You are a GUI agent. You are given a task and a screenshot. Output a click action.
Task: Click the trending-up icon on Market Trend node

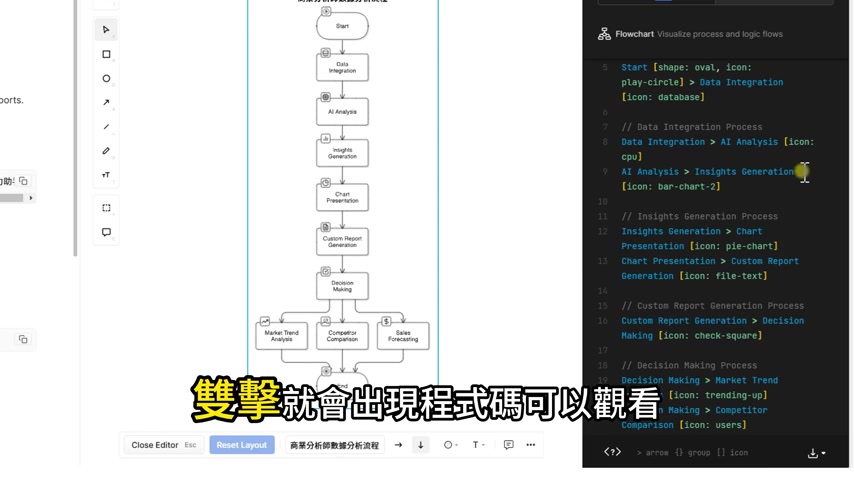(265, 321)
